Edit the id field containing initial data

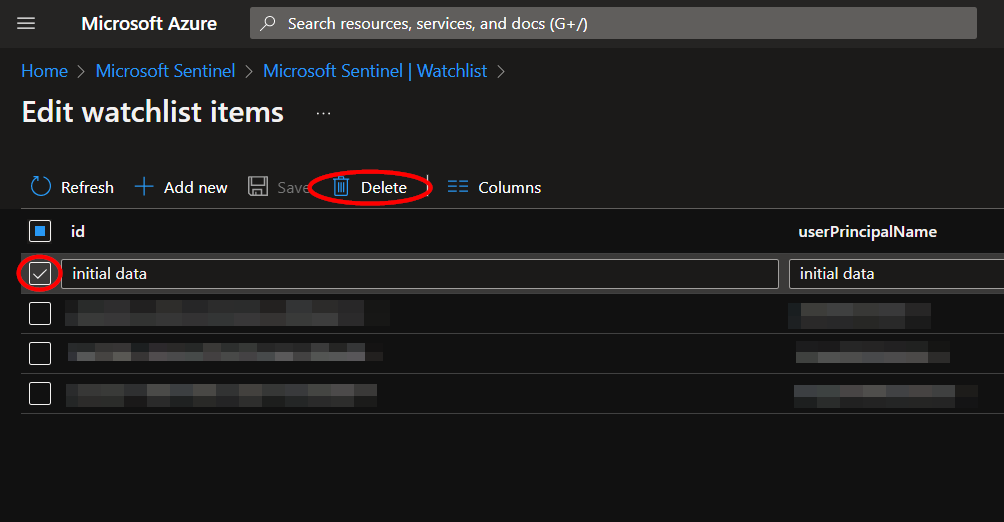tap(420, 274)
